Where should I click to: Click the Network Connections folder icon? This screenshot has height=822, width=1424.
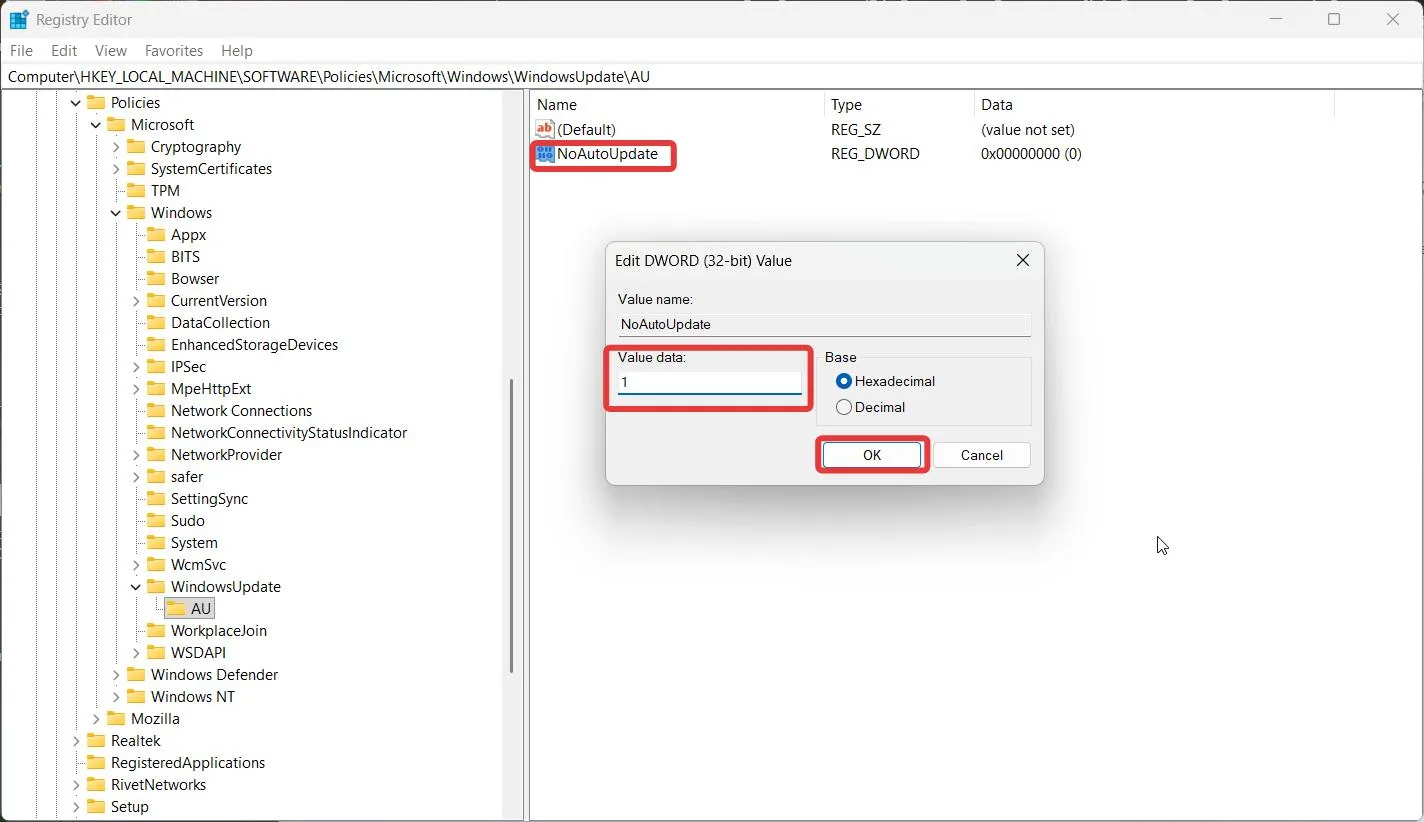[156, 410]
